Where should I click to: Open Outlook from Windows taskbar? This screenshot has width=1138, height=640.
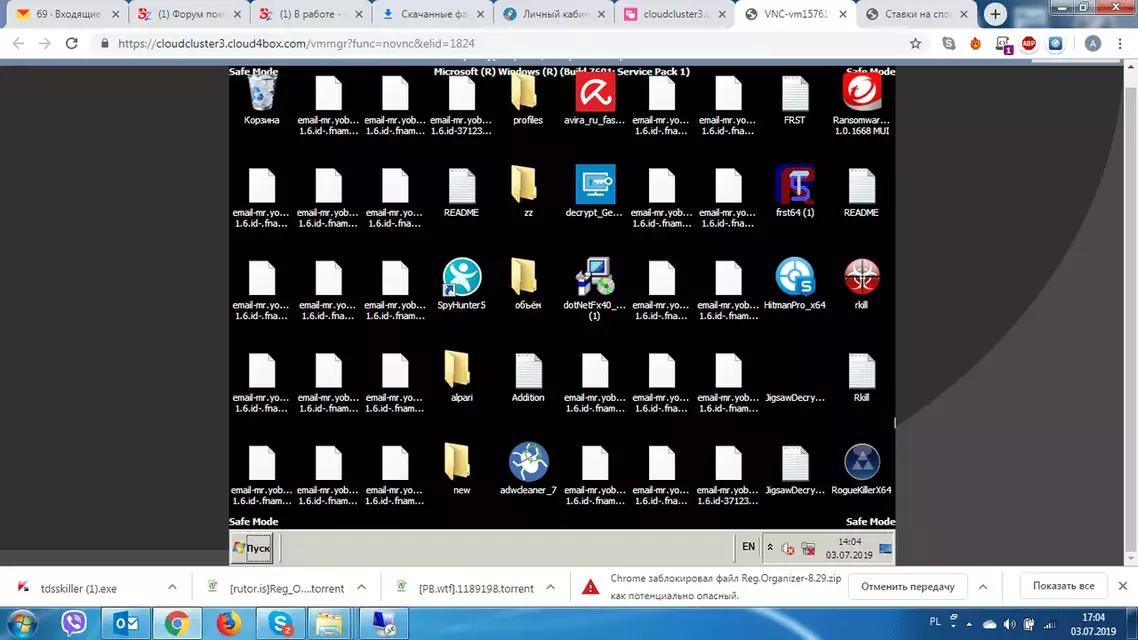[126, 623]
